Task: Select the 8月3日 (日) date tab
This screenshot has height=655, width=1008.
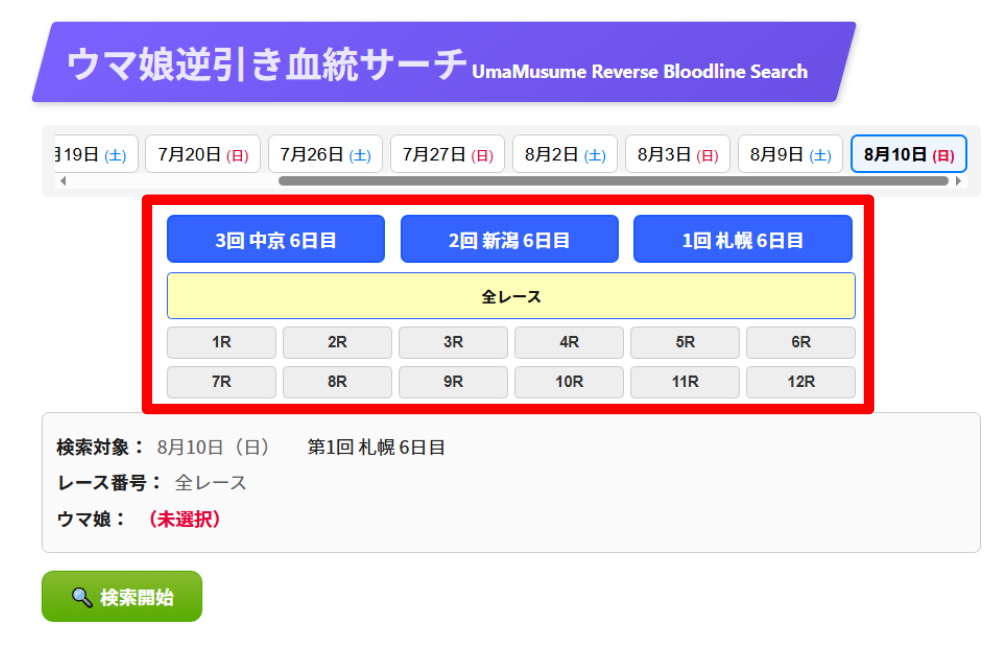Action: pyautogui.click(x=678, y=154)
